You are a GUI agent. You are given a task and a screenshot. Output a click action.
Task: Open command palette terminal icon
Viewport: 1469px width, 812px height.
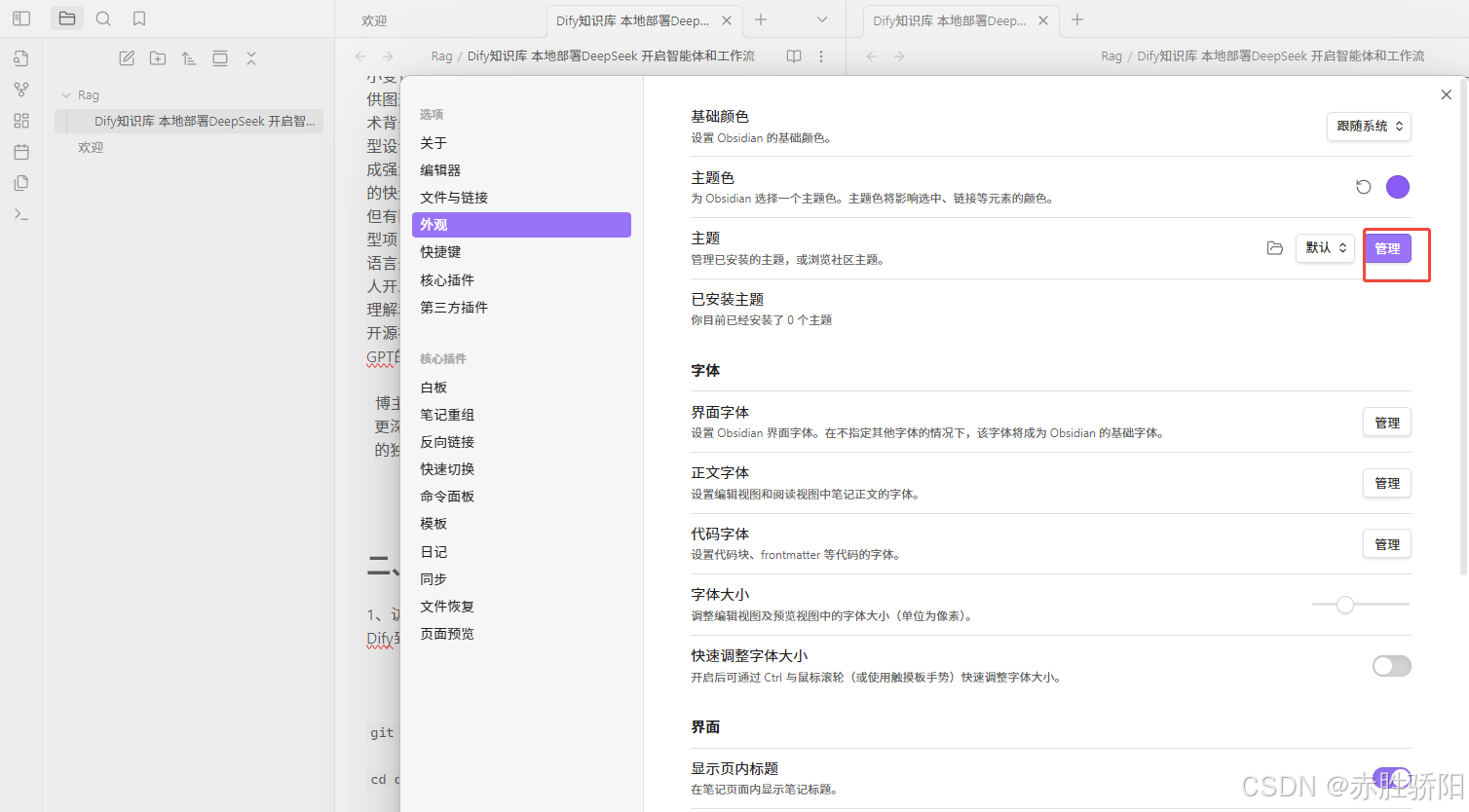[21, 214]
